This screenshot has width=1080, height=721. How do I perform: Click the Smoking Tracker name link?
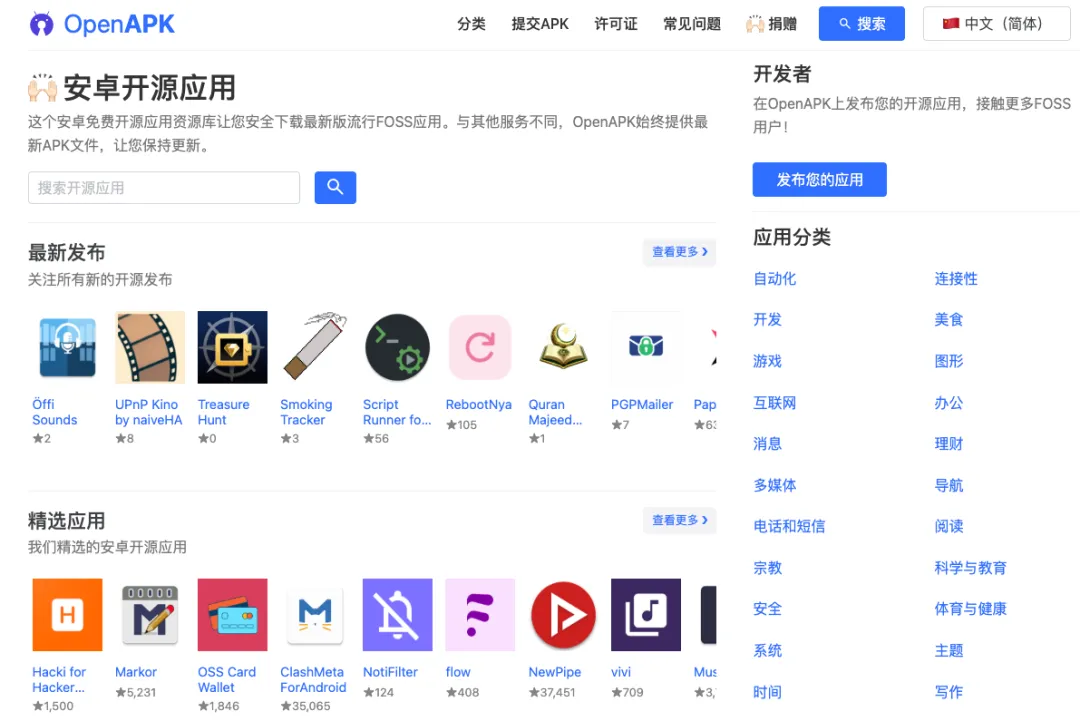(306, 412)
